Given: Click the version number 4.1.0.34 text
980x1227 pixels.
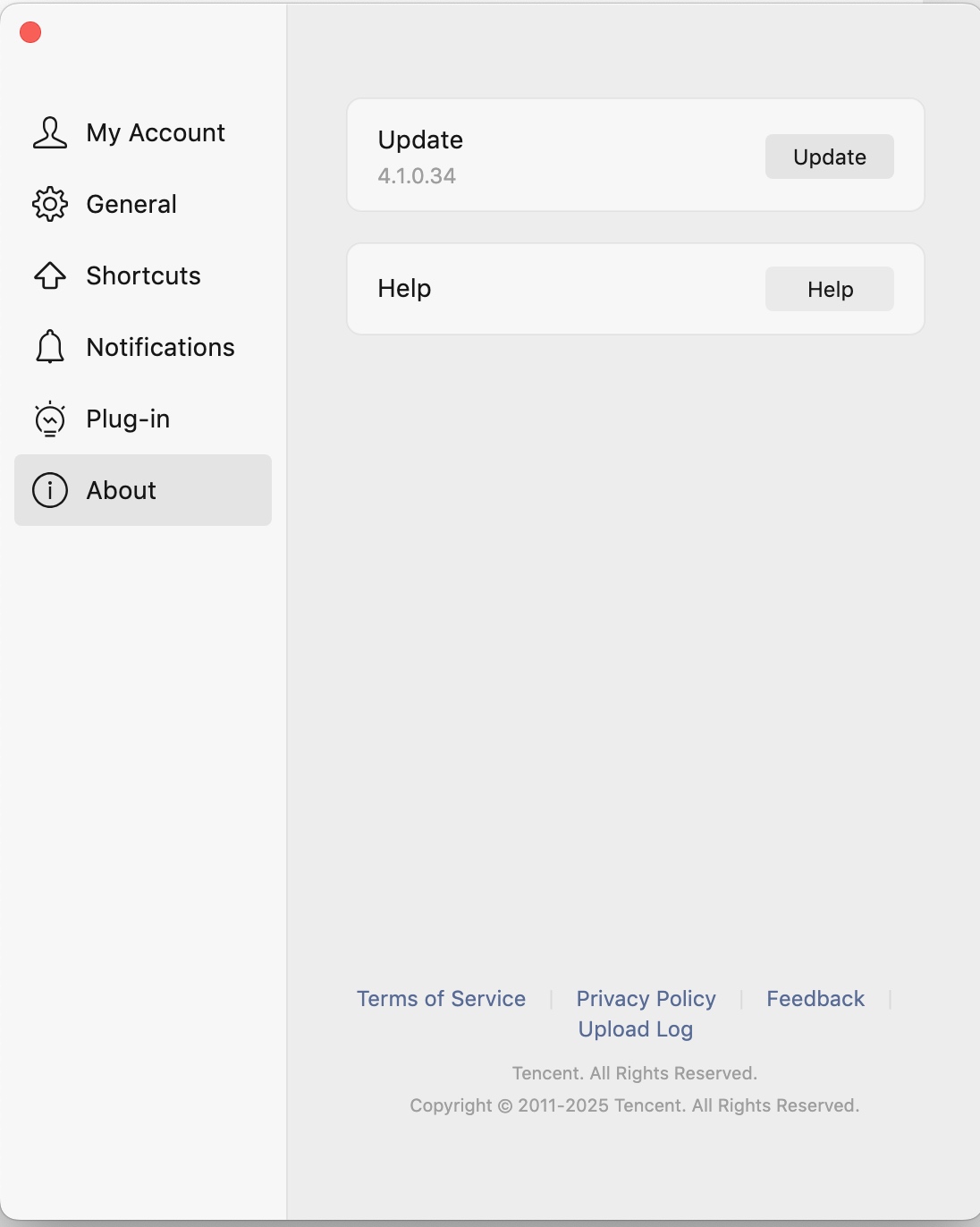Looking at the screenshot, I should [x=417, y=176].
